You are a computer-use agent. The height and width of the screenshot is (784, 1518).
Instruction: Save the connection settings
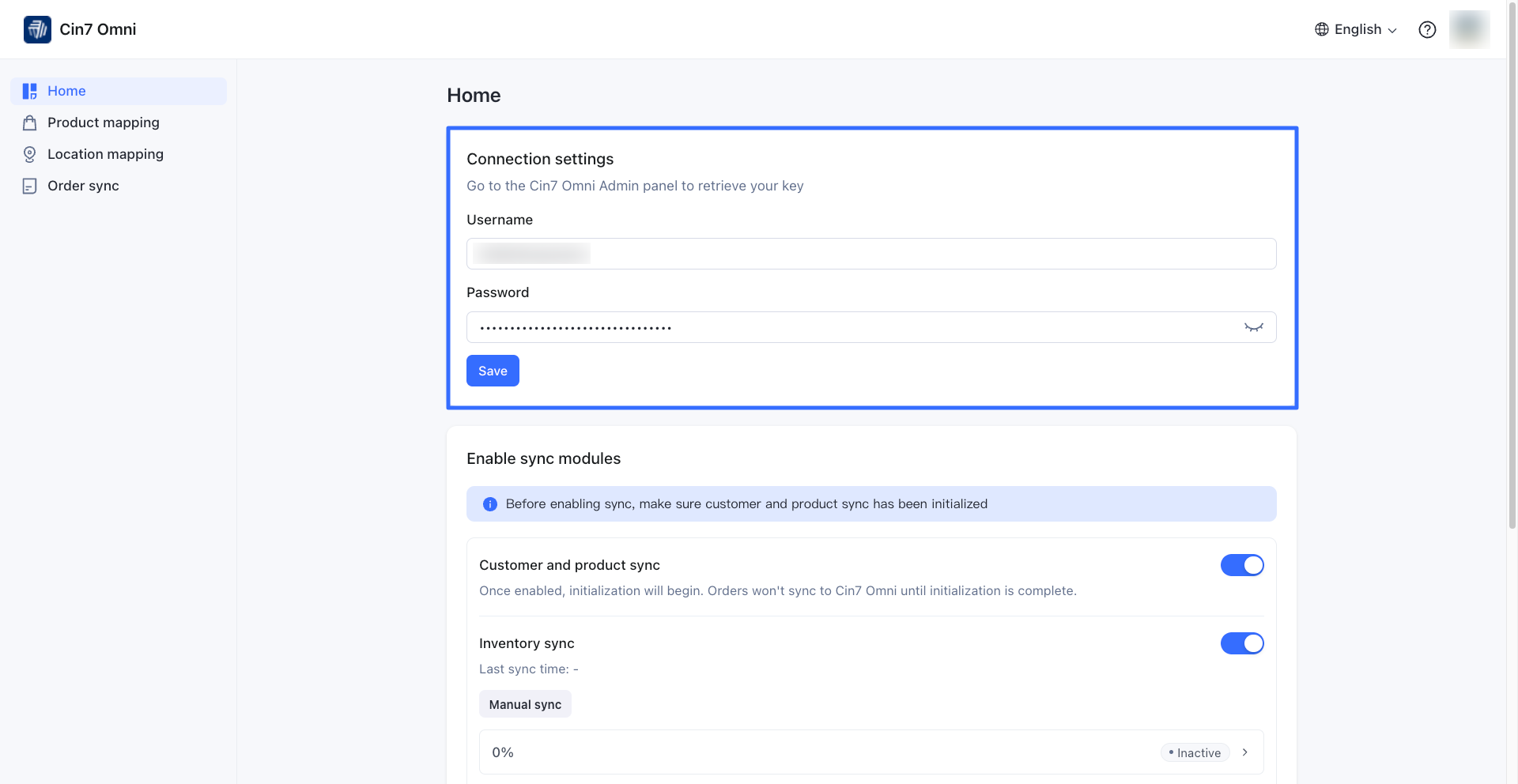(x=493, y=371)
